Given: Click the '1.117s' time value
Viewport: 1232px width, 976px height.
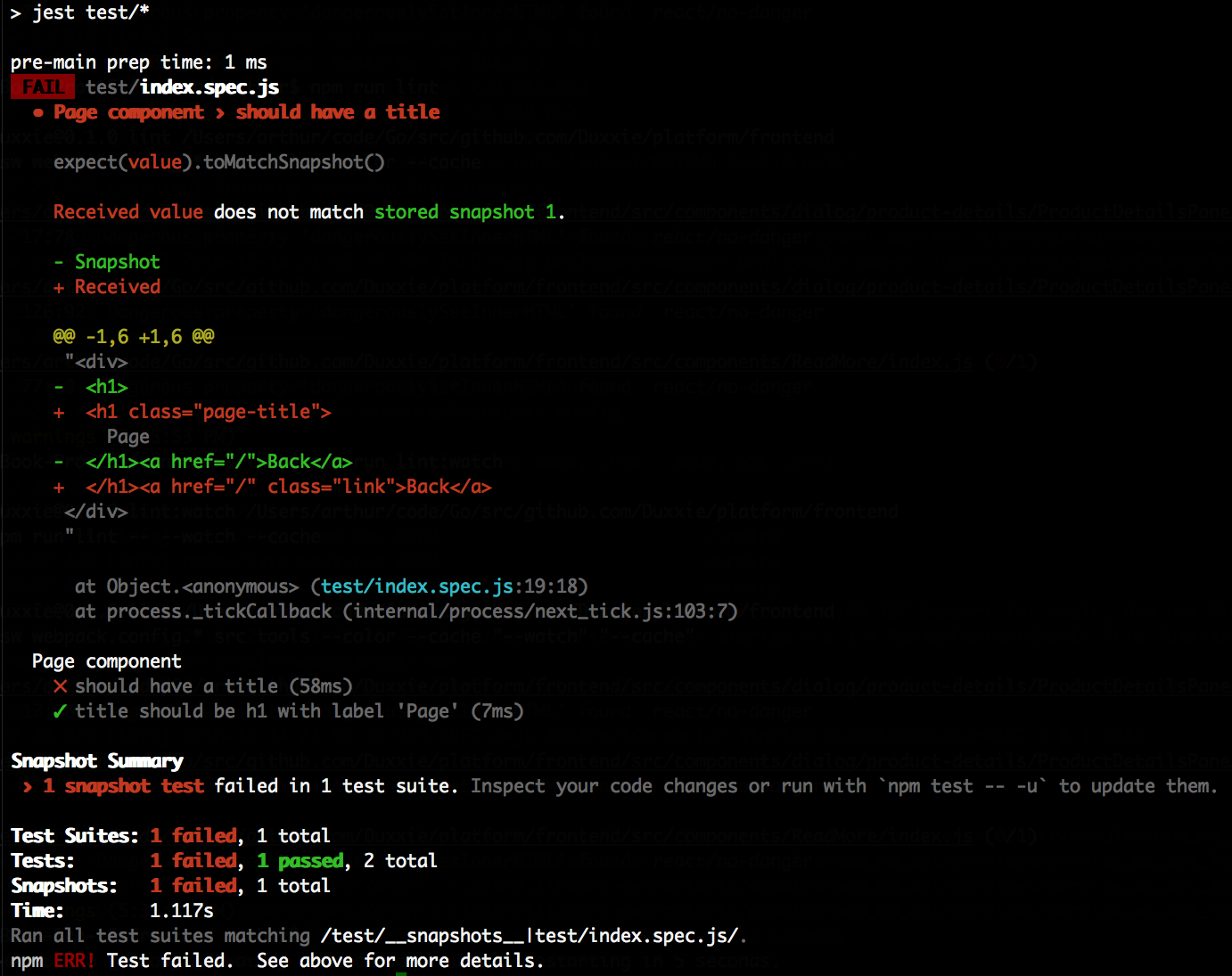Looking at the screenshot, I should click(x=182, y=911).
